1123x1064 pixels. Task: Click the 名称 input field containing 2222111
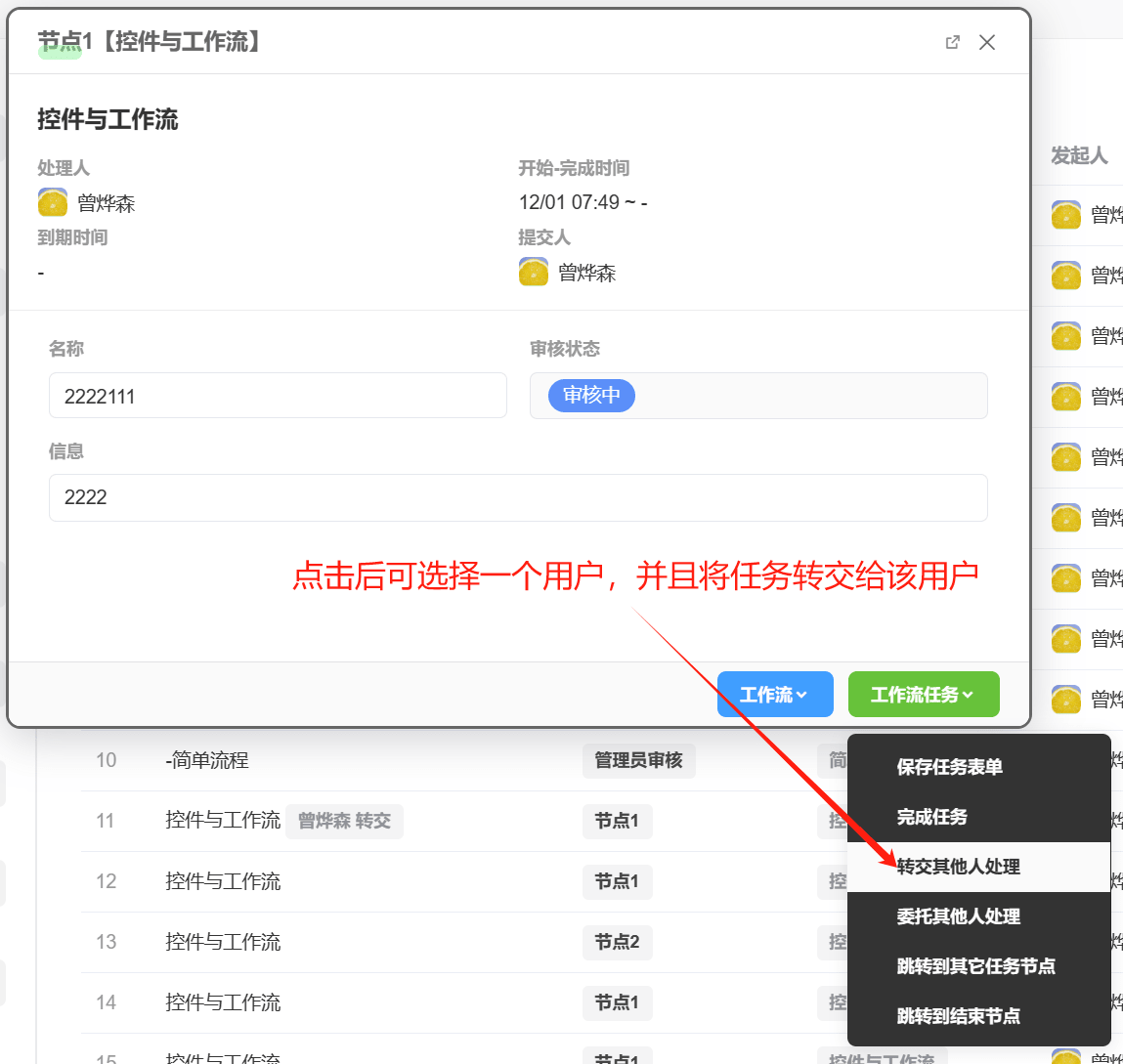[x=278, y=396]
